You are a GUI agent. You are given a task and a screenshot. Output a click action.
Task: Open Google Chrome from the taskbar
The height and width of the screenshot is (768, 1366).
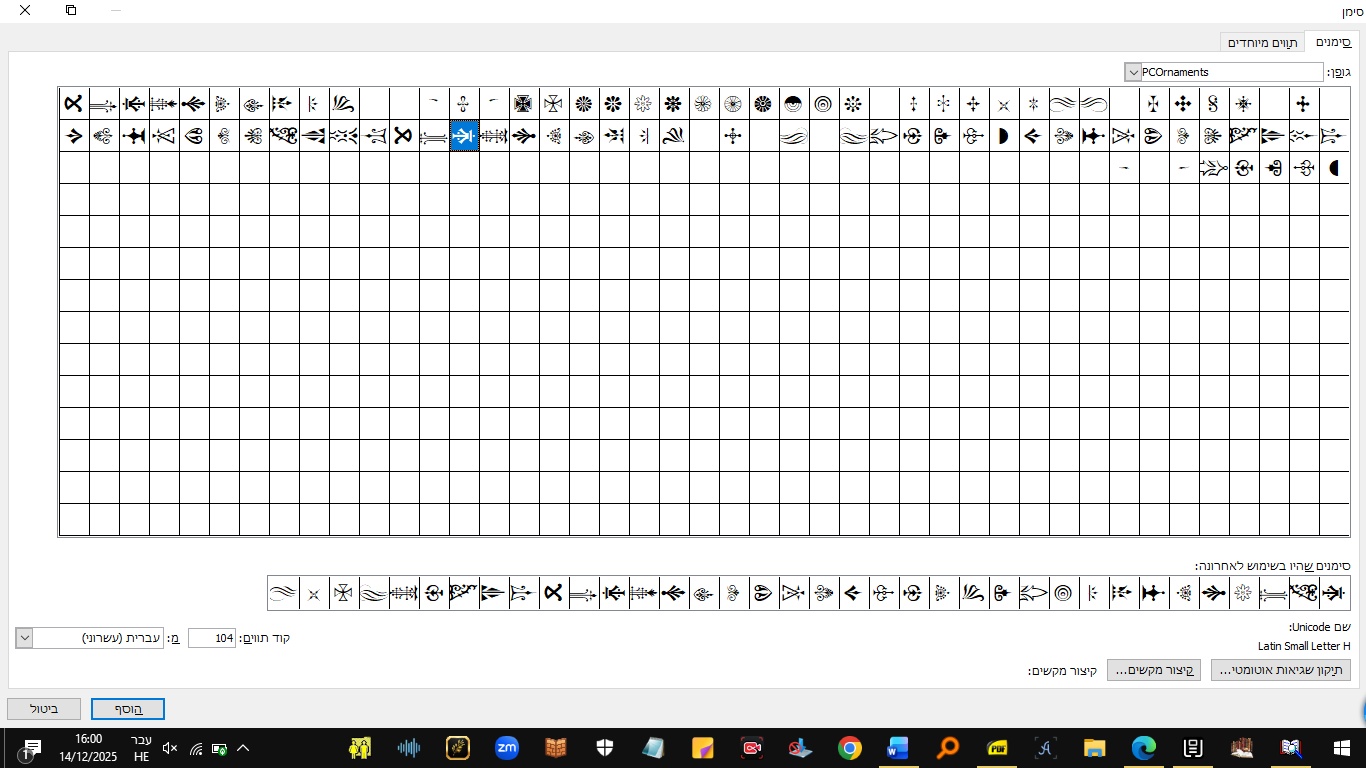(x=849, y=748)
